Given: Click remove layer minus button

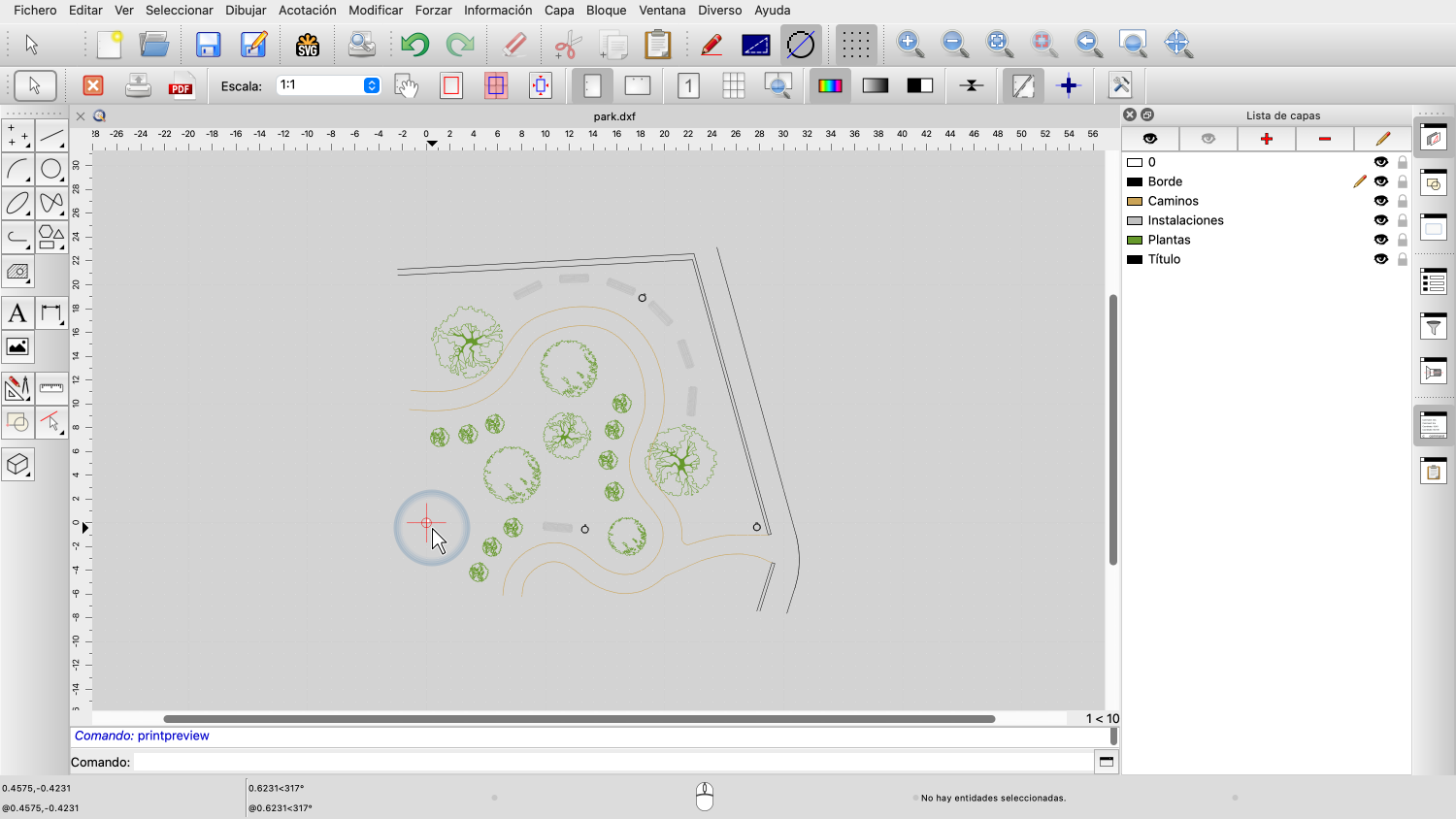Looking at the screenshot, I should [x=1324, y=139].
